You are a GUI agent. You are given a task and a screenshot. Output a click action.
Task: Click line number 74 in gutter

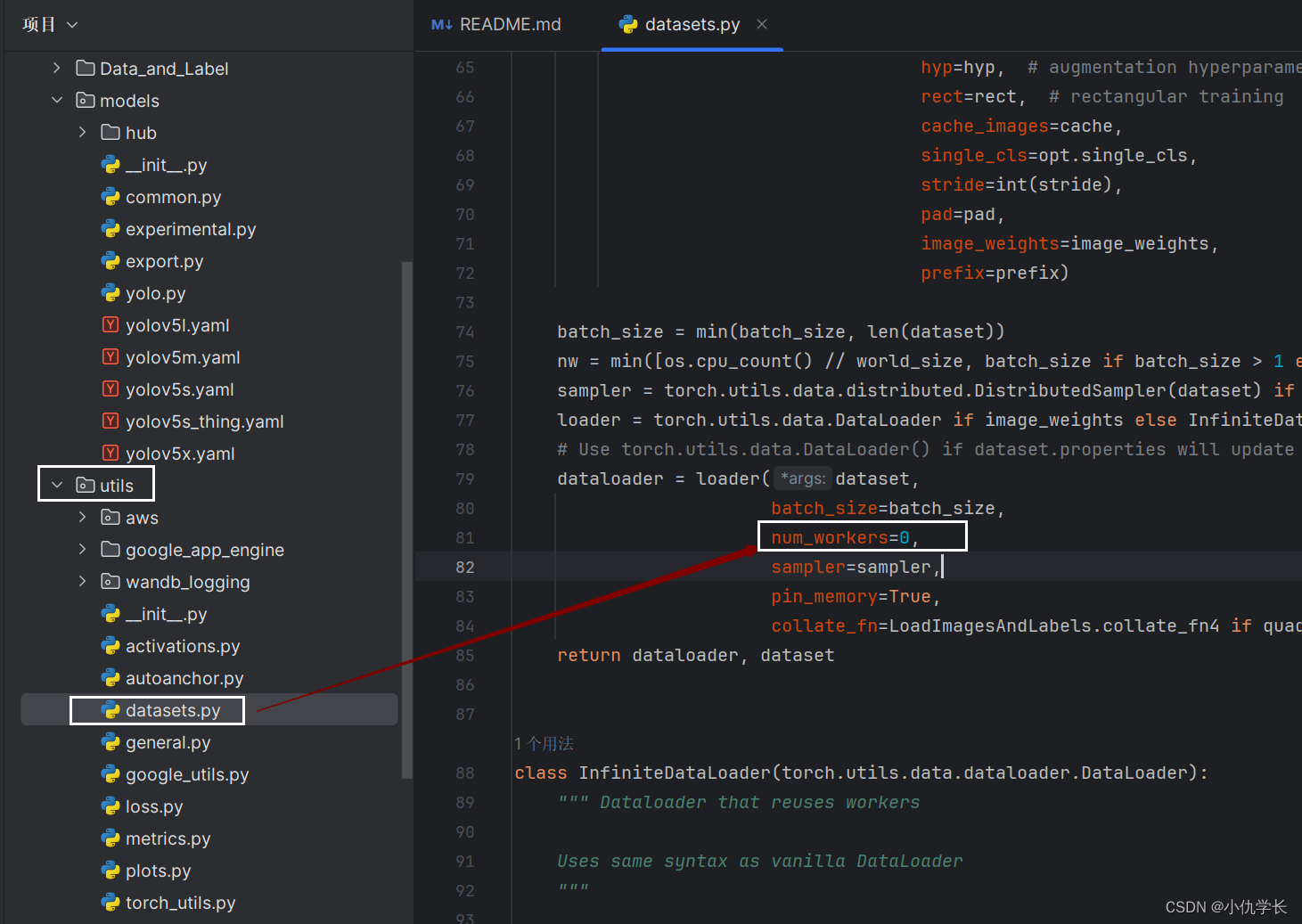pyautogui.click(x=465, y=332)
